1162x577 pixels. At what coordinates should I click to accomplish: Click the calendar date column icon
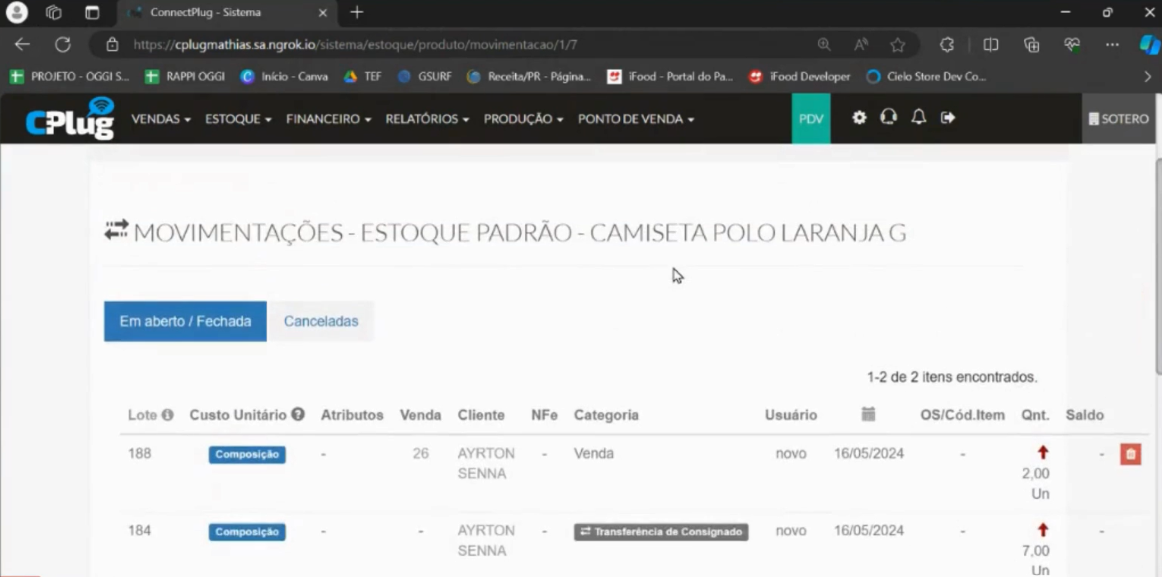click(868, 414)
